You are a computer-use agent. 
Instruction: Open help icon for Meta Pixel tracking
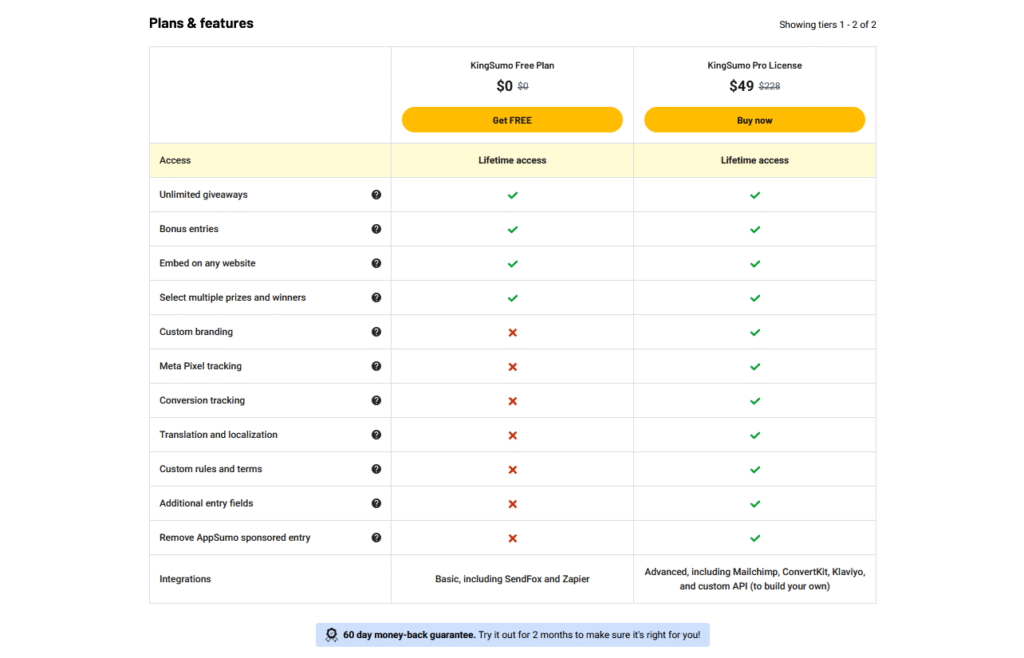click(x=376, y=366)
